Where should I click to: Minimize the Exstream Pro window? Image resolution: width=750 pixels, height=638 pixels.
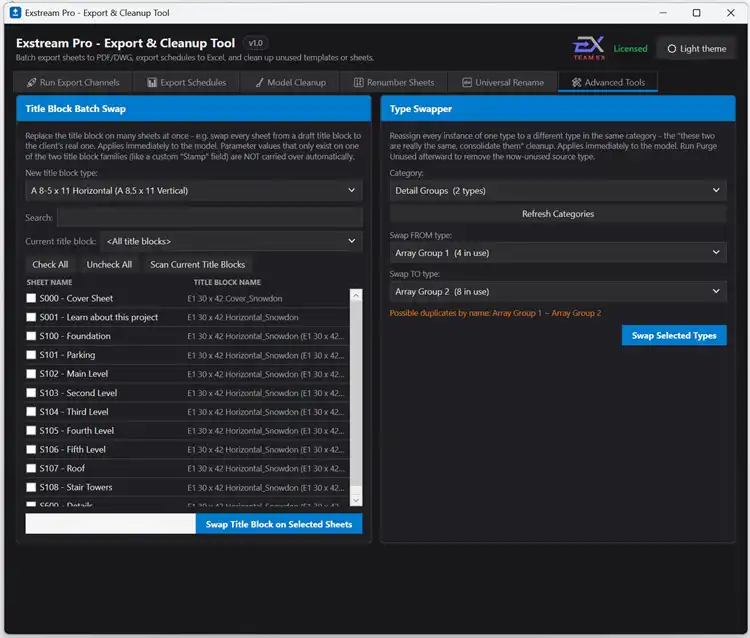click(663, 13)
